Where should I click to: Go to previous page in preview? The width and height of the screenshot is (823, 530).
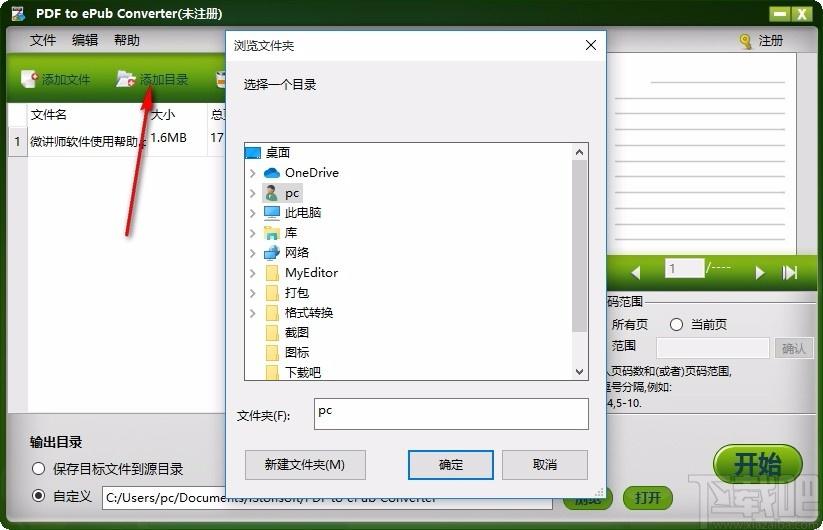636,272
